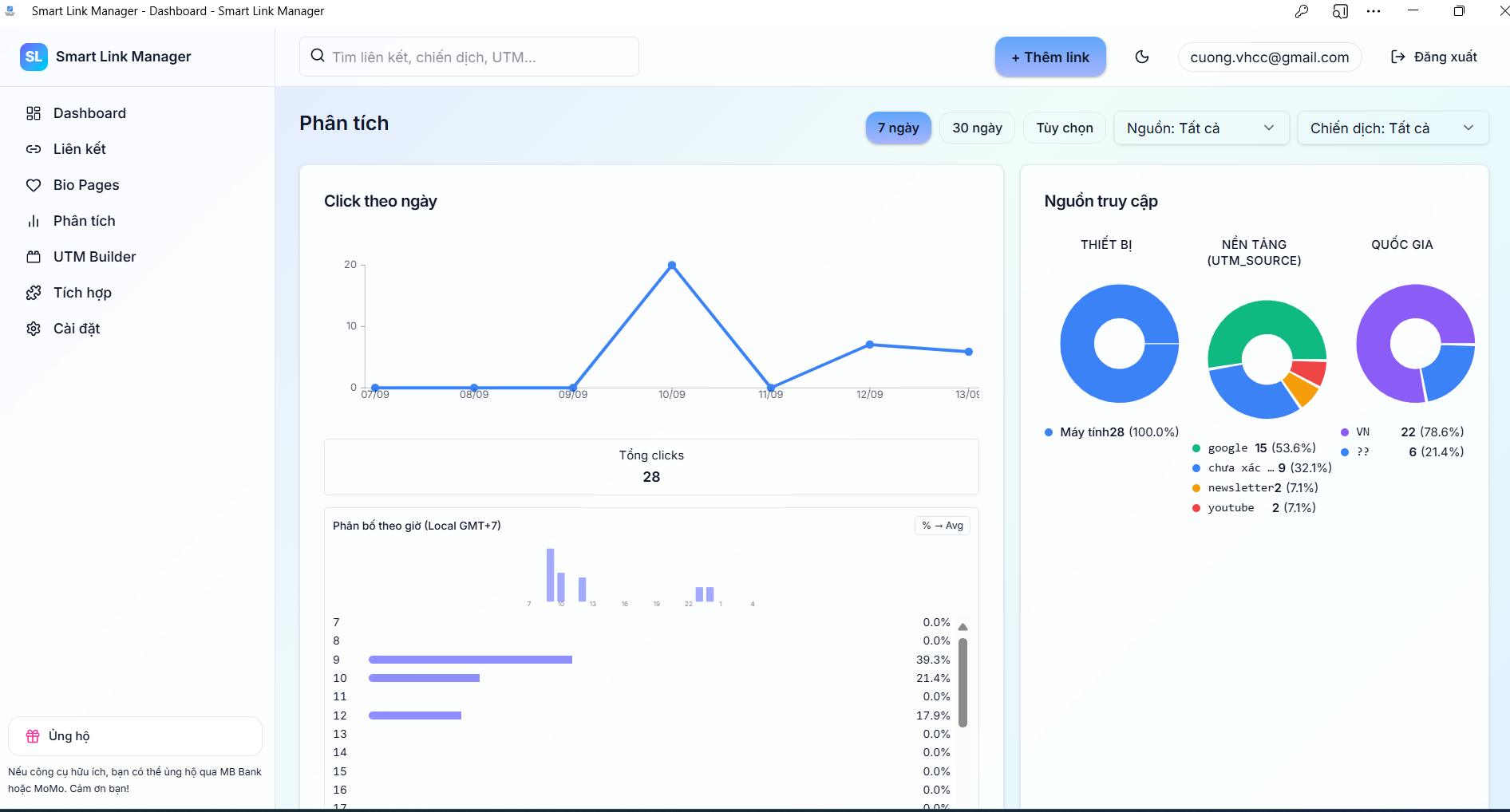Click the search magnifier icon
The image size is (1510, 812).
point(318,56)
